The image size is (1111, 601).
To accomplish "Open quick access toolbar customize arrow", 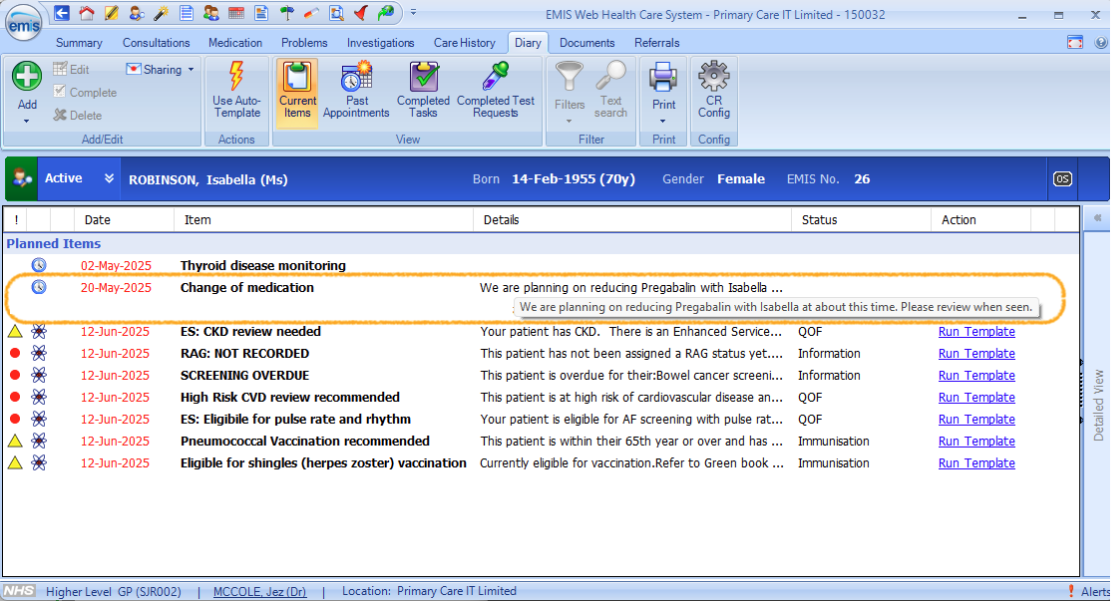I will (x=413, y=13).
